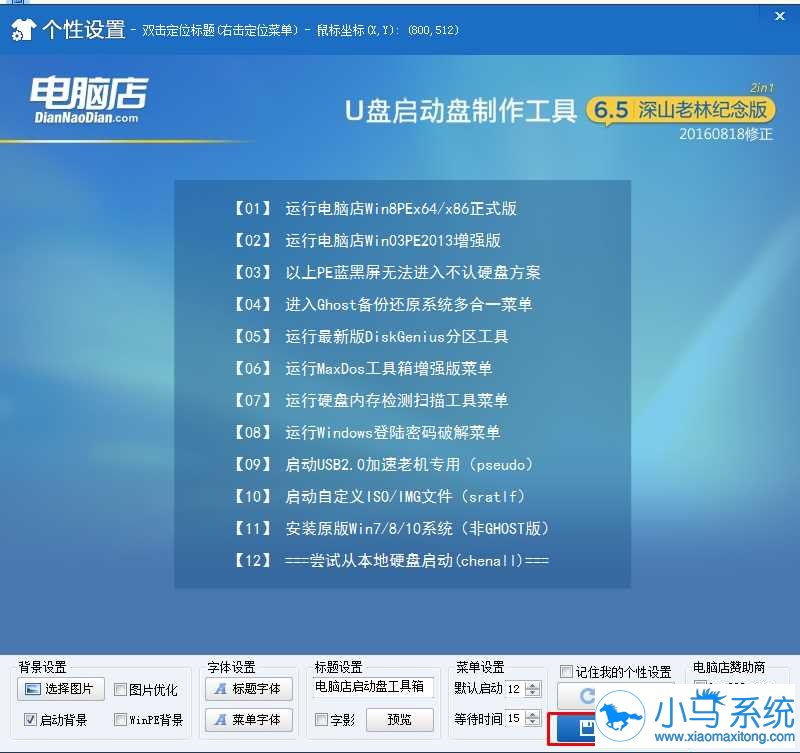
Task: Select menu entry 【08】 运行Windows登陆密码破解菜单
Action: coord(366,433)
